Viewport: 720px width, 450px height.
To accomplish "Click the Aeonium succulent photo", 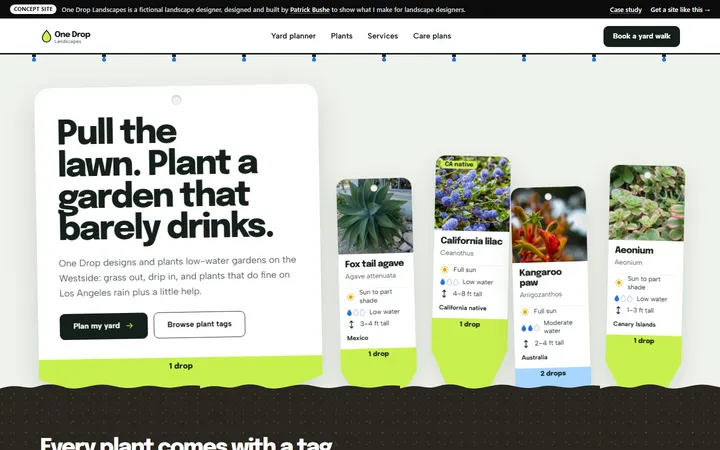I will tap(647, 203).
